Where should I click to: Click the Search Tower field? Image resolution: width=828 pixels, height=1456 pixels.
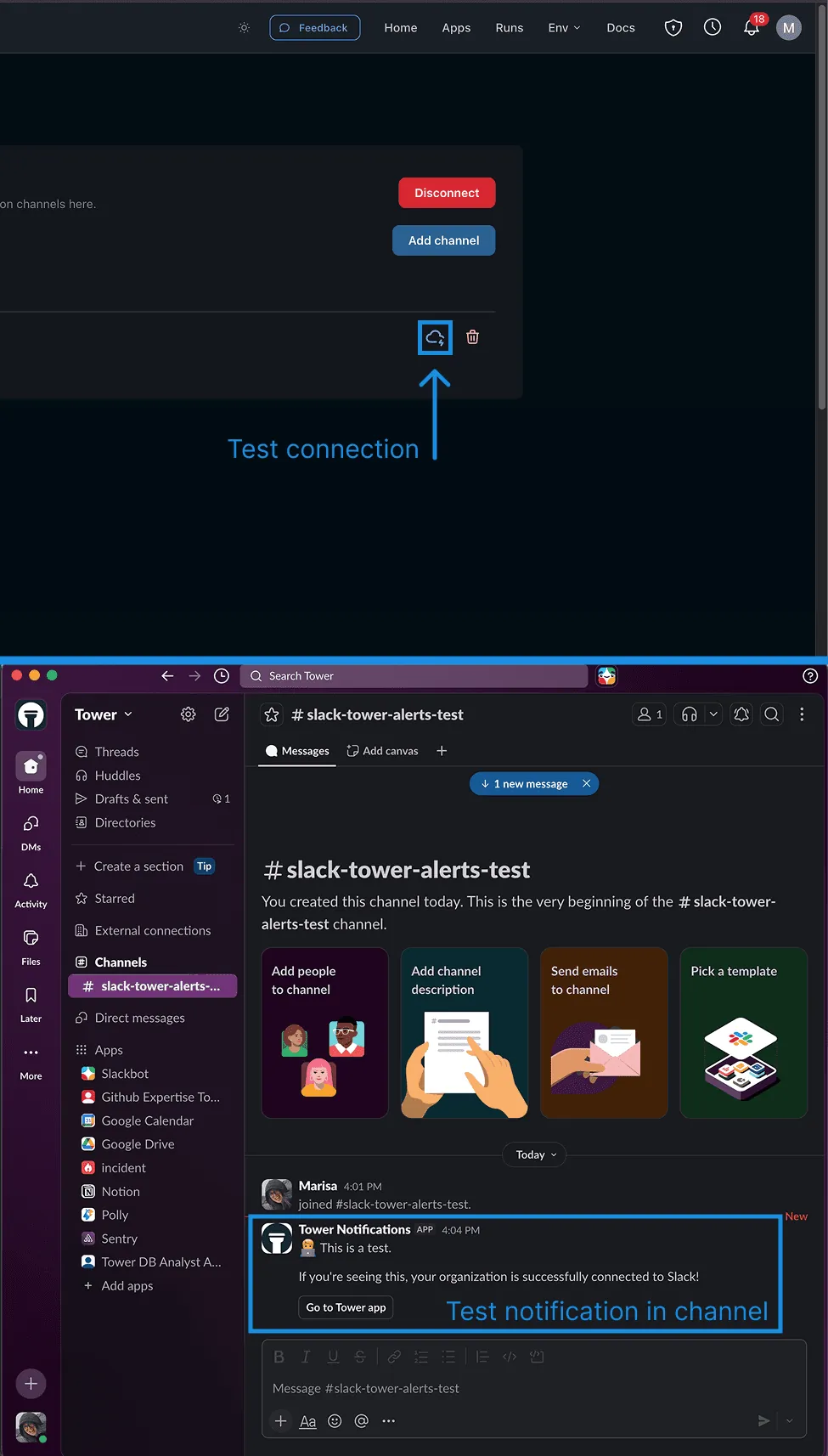[414, 676]
